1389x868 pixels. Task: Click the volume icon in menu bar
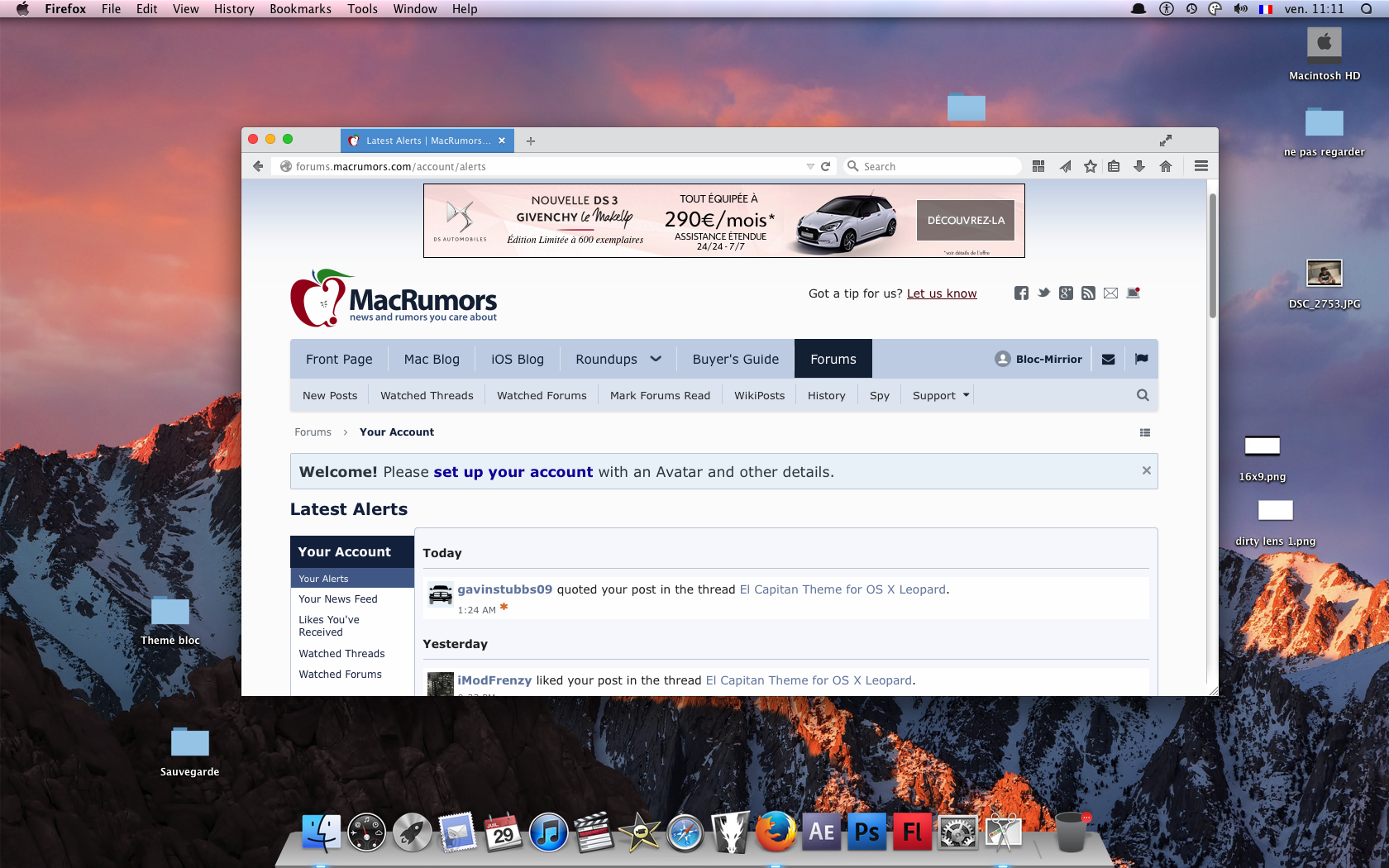1240,9
